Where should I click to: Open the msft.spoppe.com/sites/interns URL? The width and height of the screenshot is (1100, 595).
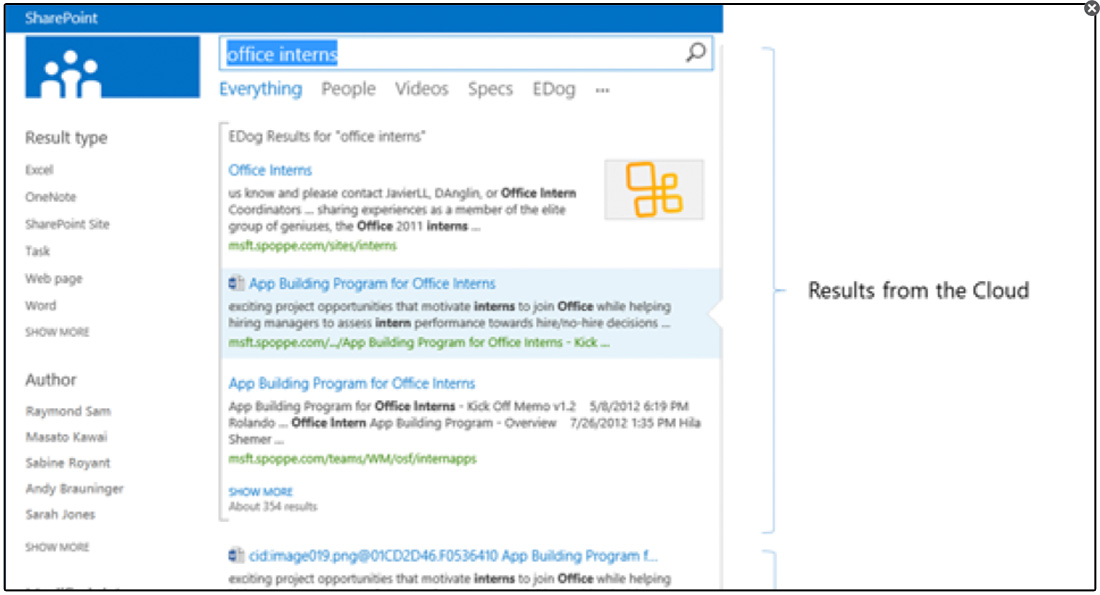click(313, 246)
